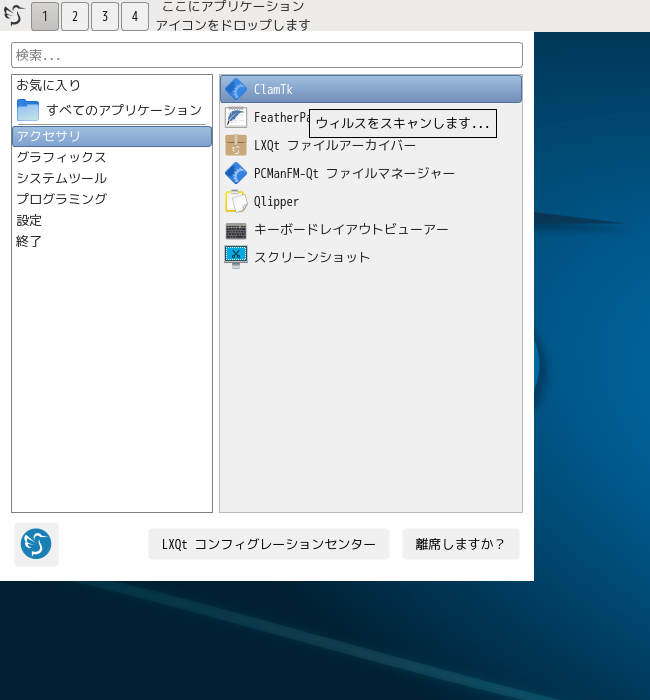650x700 pixels.
Task: Launch キーボードレイアウトビューアー entry
Action: pos(371,229)
